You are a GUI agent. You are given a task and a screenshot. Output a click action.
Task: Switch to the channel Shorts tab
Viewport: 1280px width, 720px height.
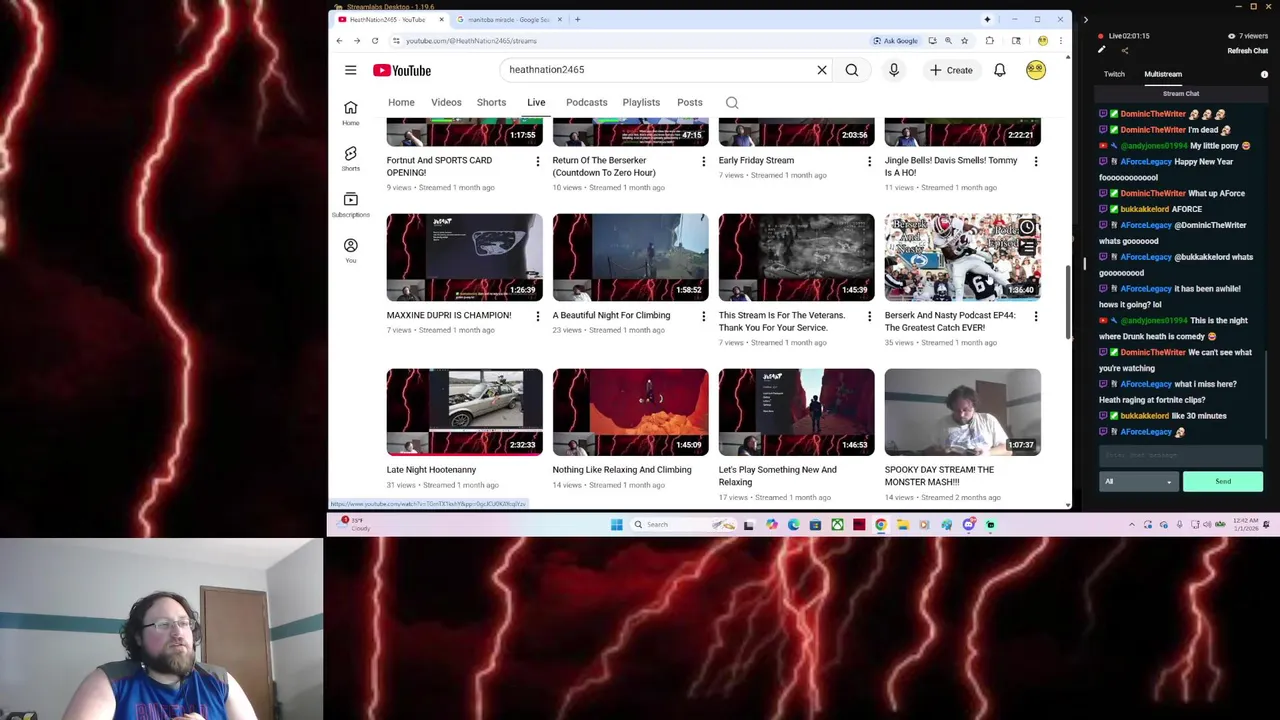491,102
